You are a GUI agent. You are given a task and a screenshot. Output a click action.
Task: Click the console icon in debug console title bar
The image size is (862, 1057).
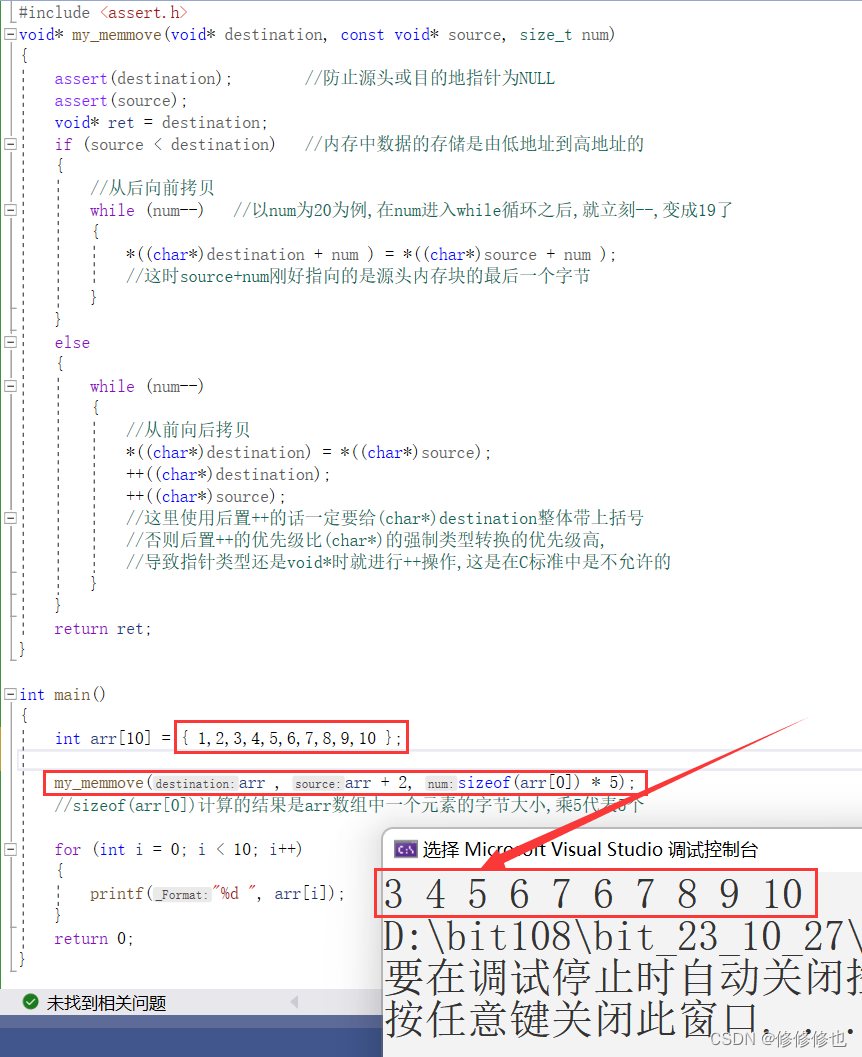coord(405,848)
